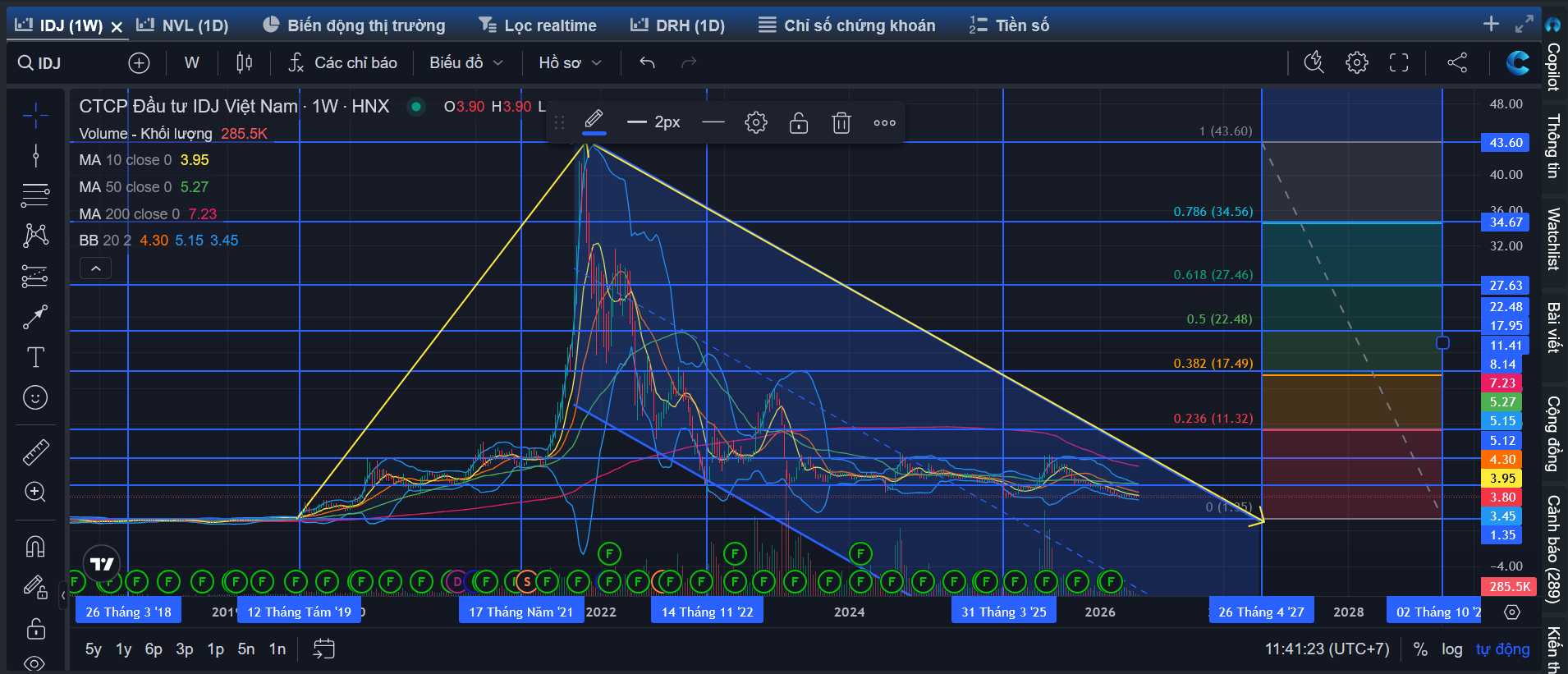
Task: Toggle tự động auto scale
Action: pos(1503,649)
